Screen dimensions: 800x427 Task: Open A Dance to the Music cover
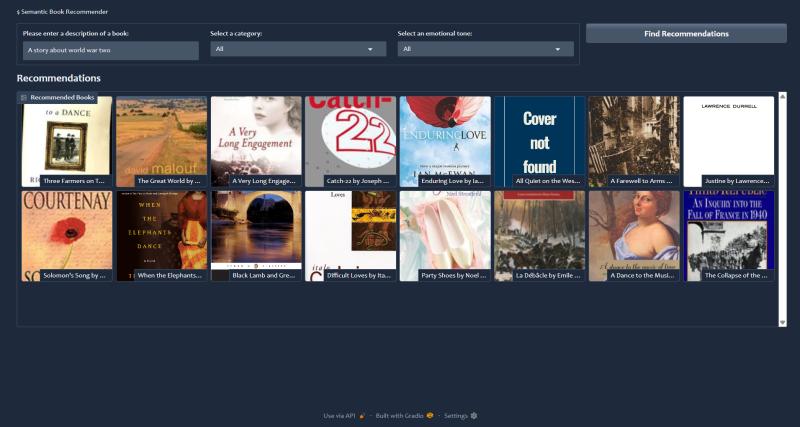pos(634,236)
